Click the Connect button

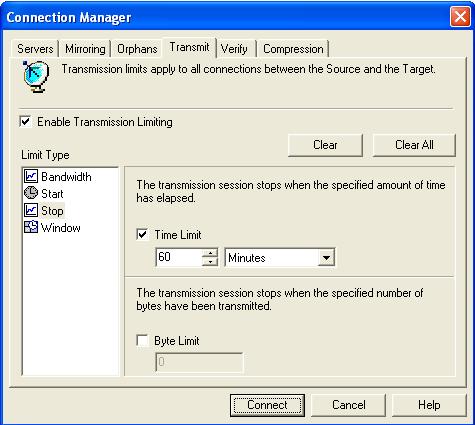click(267, 405)
